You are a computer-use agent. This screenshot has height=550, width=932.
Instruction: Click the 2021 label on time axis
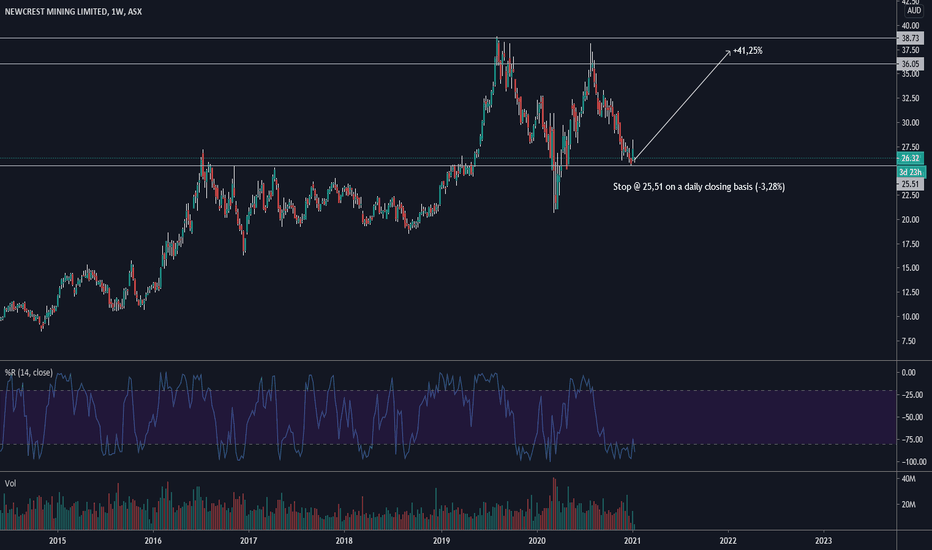(x=632, y=540)
